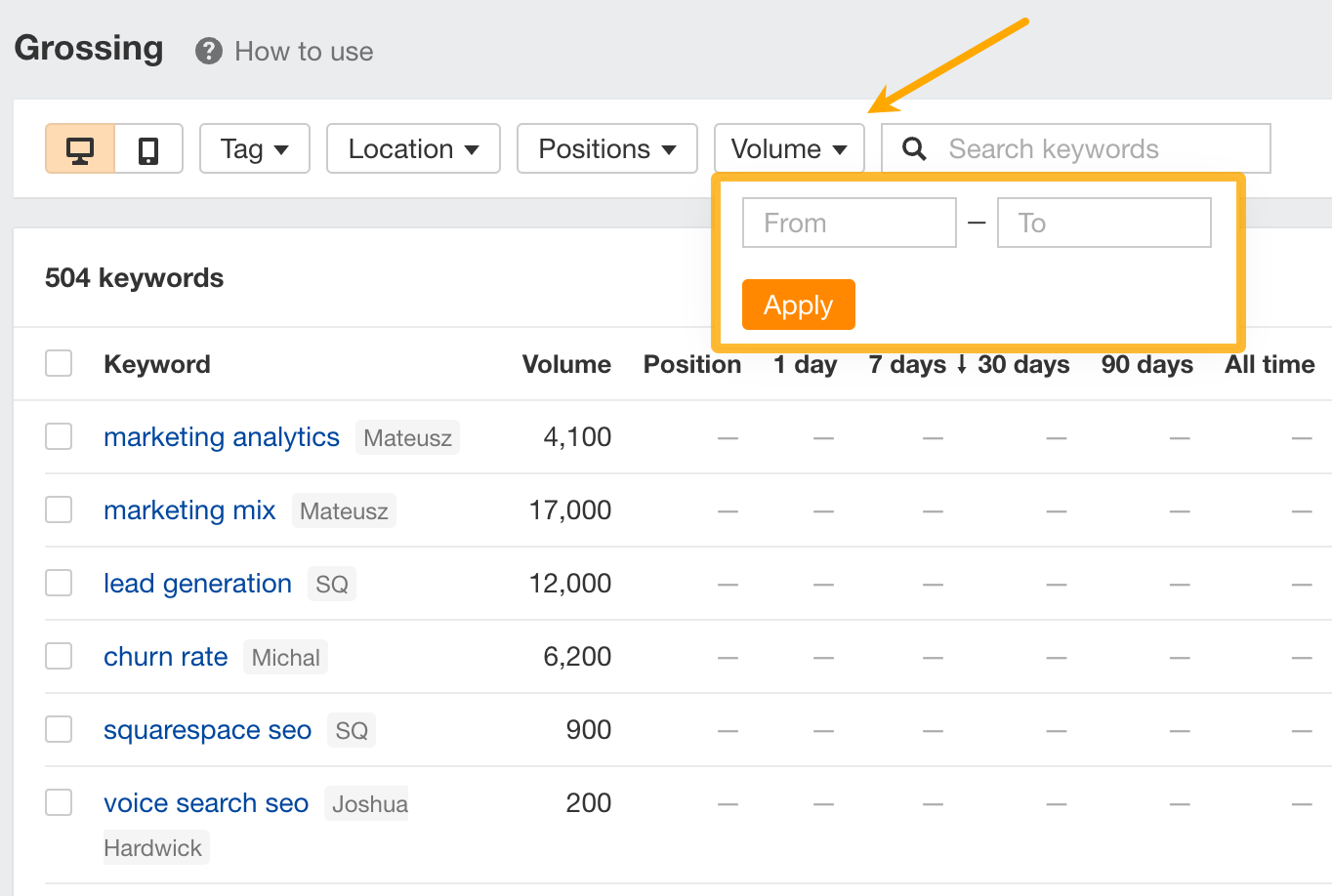Image resolution: width=1332 pixels, height=896 pixels.
Task: Click the Grossing page title
Action: click(89, 48)
